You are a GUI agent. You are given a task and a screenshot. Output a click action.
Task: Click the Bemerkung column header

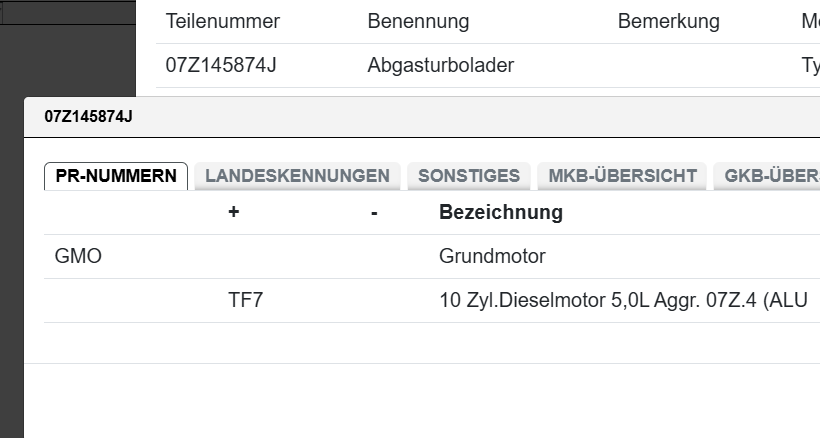pos(668,22)
